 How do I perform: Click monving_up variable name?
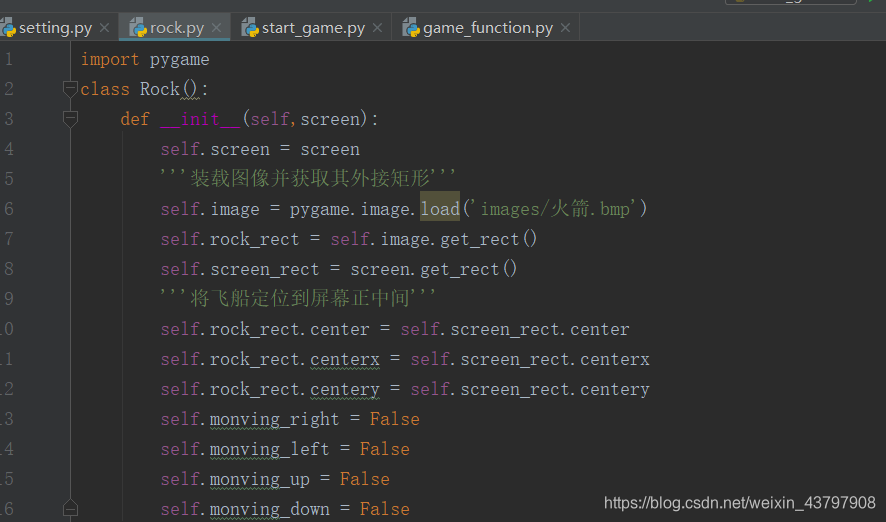click(259, 479)
